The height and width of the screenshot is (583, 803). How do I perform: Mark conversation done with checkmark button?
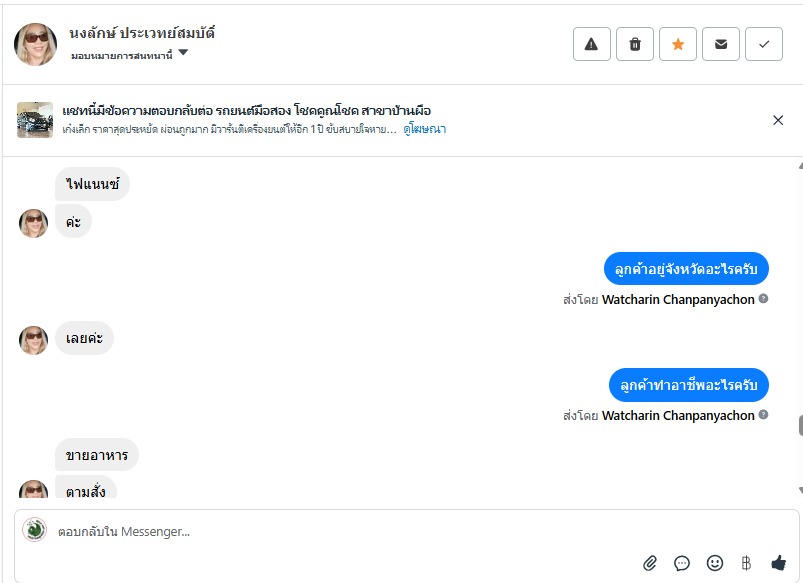tap(764, 44)
